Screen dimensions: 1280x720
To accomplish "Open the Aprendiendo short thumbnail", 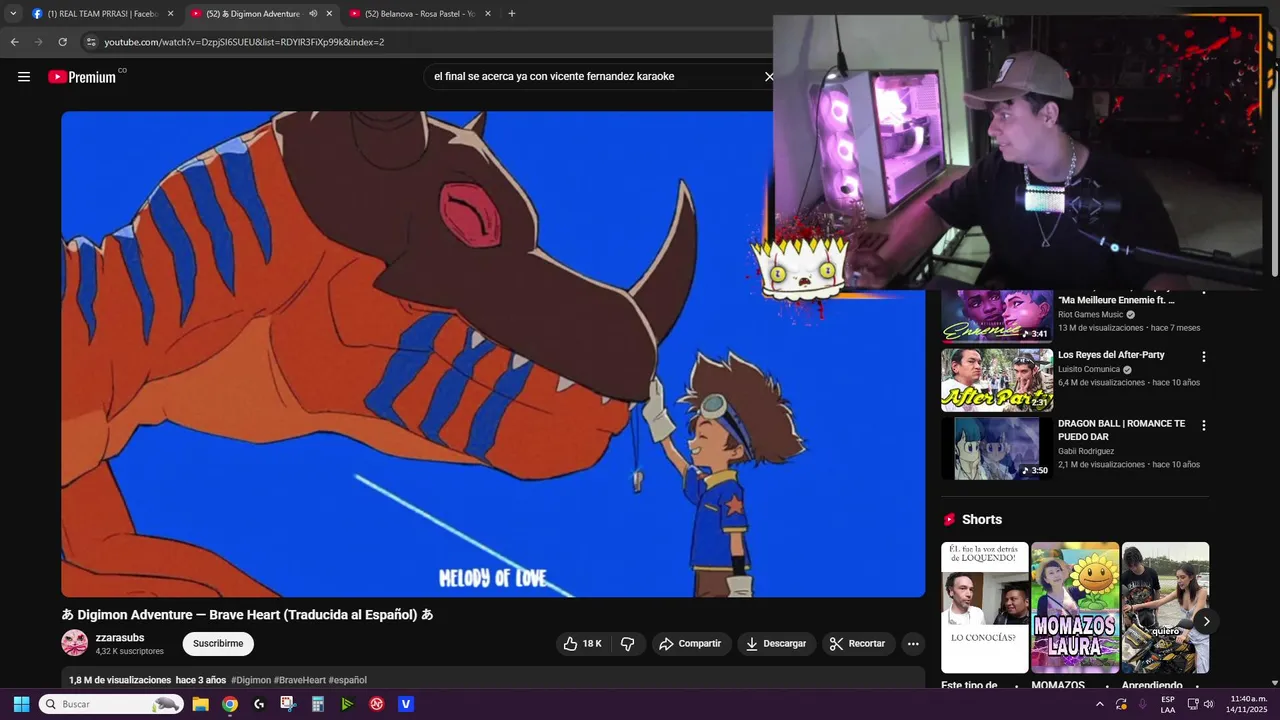I will [1165, 608].
